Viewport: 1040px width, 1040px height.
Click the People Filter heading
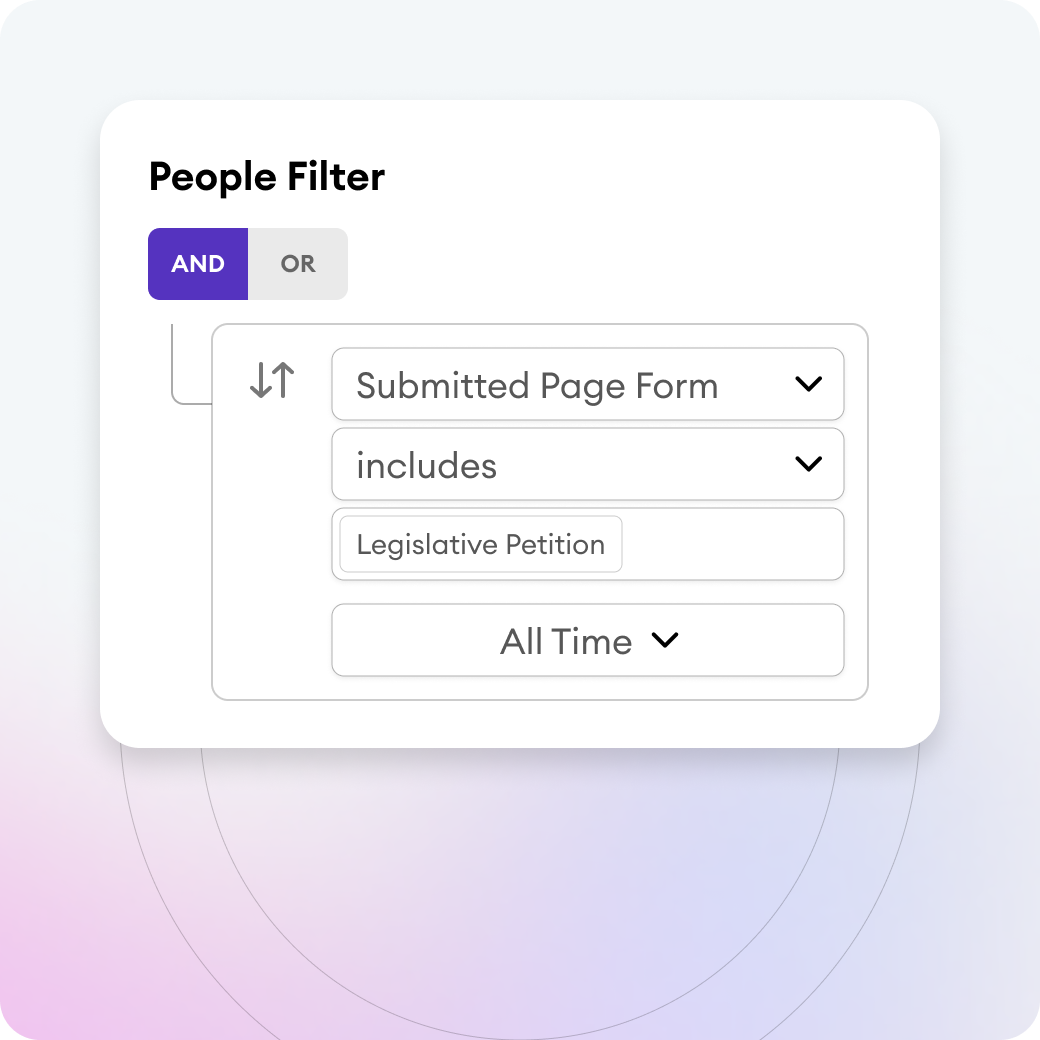[267, 177]
